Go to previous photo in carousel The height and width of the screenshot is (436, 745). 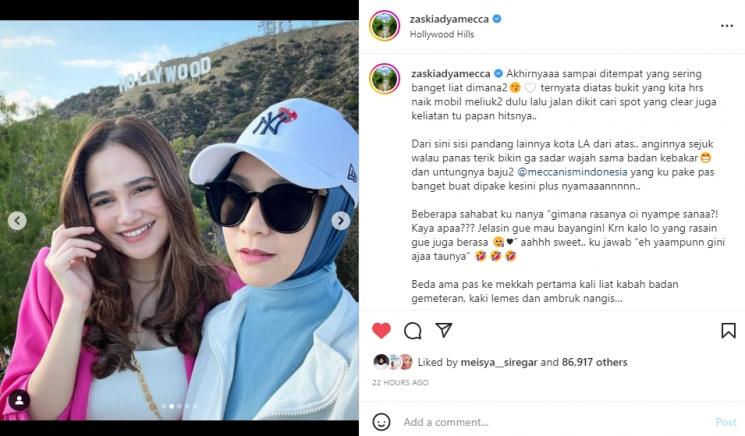point(17,221)
